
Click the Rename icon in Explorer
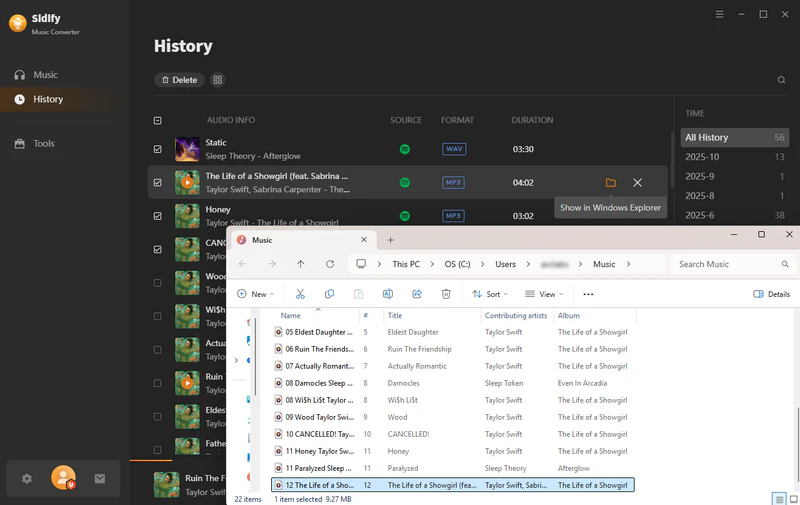(388, 294)
